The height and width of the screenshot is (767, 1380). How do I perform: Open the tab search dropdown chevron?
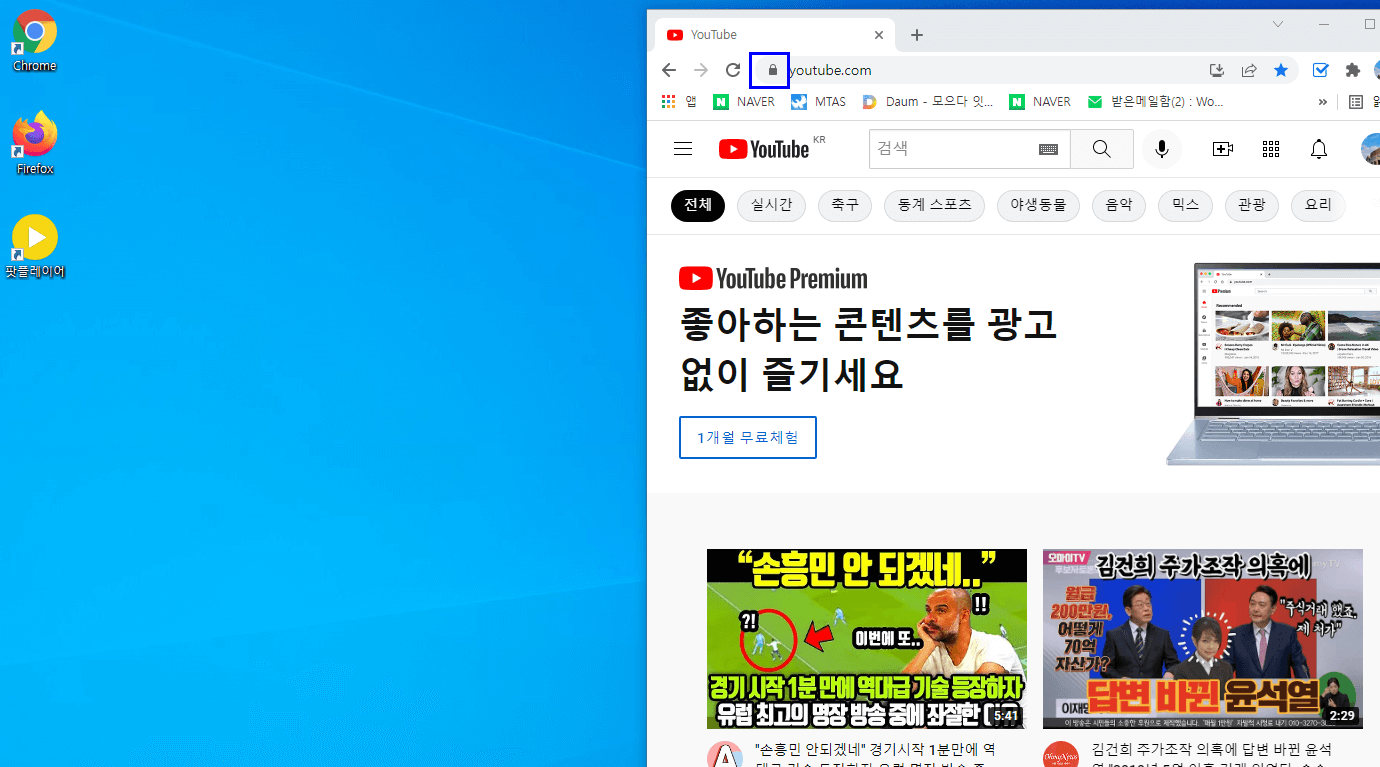[x=1278, y=23]
